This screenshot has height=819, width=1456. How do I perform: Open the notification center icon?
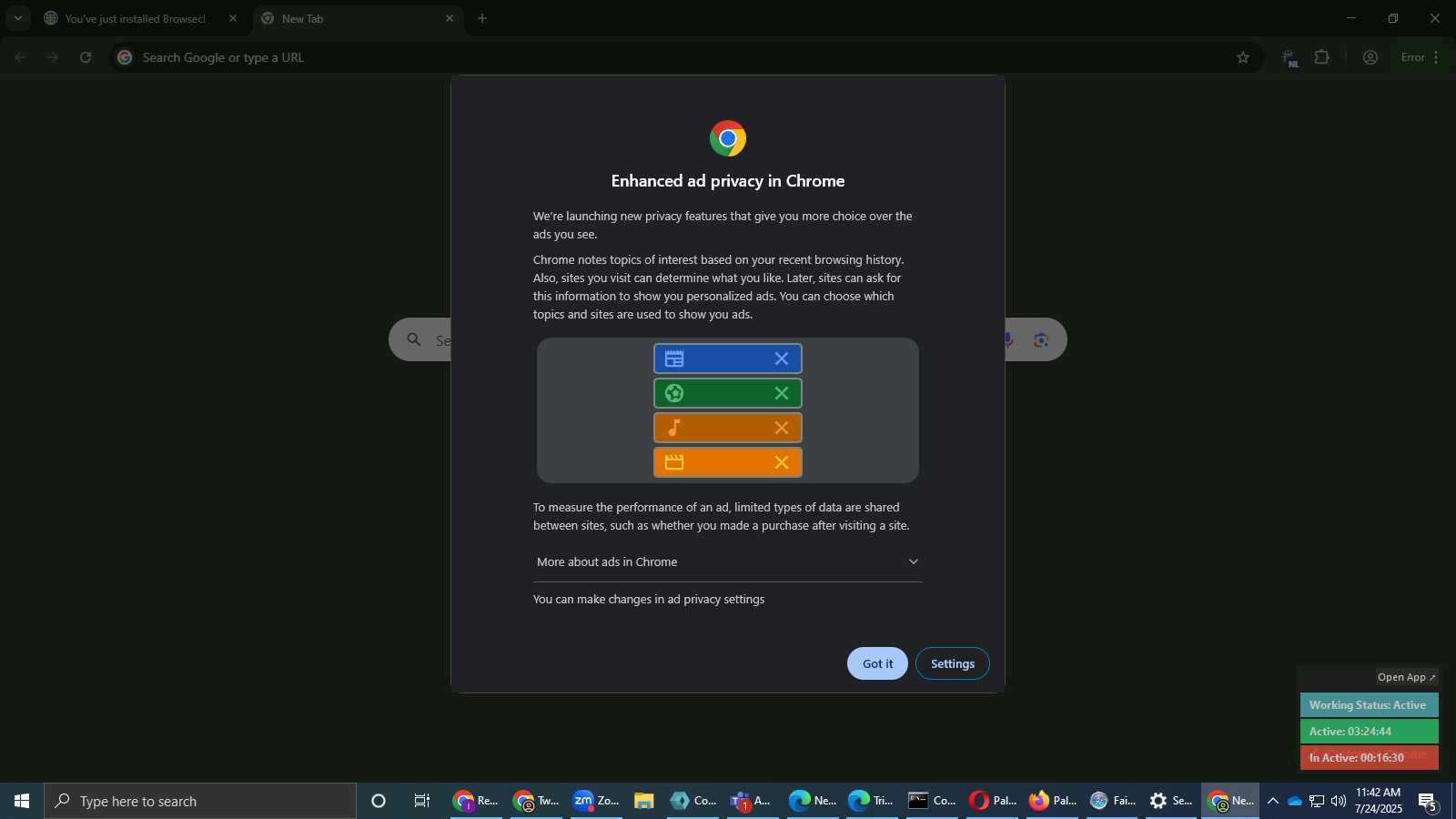1428,802
